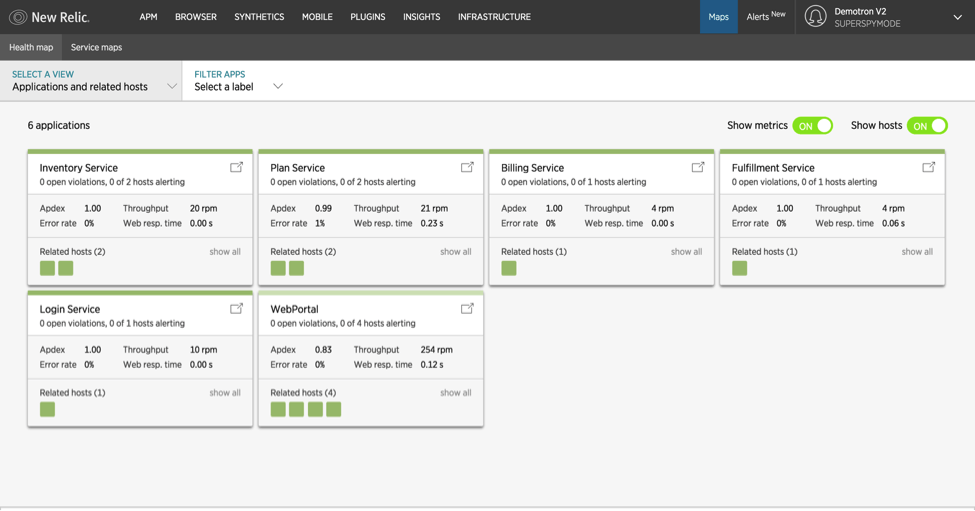975x511 pixels.
Task: Open Alerts New tab
Action: [766, 17]
